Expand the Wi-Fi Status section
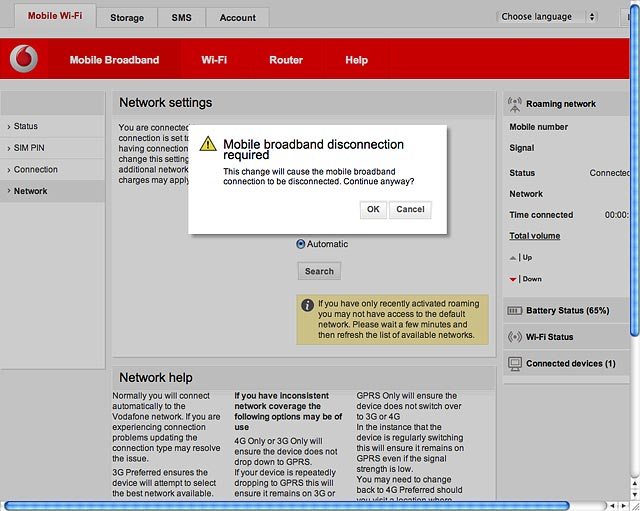640x511 pixels. click(567, 337)
